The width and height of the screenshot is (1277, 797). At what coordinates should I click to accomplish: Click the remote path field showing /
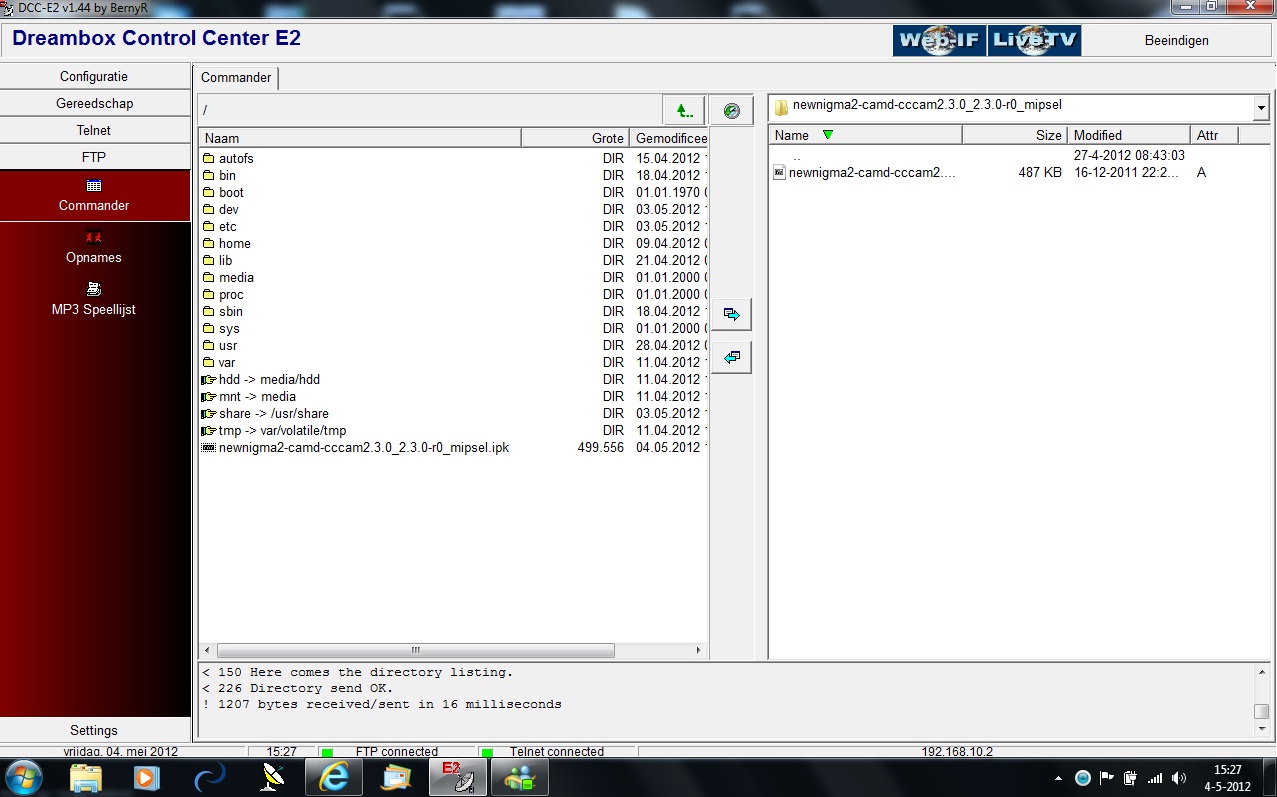(430, 110)
